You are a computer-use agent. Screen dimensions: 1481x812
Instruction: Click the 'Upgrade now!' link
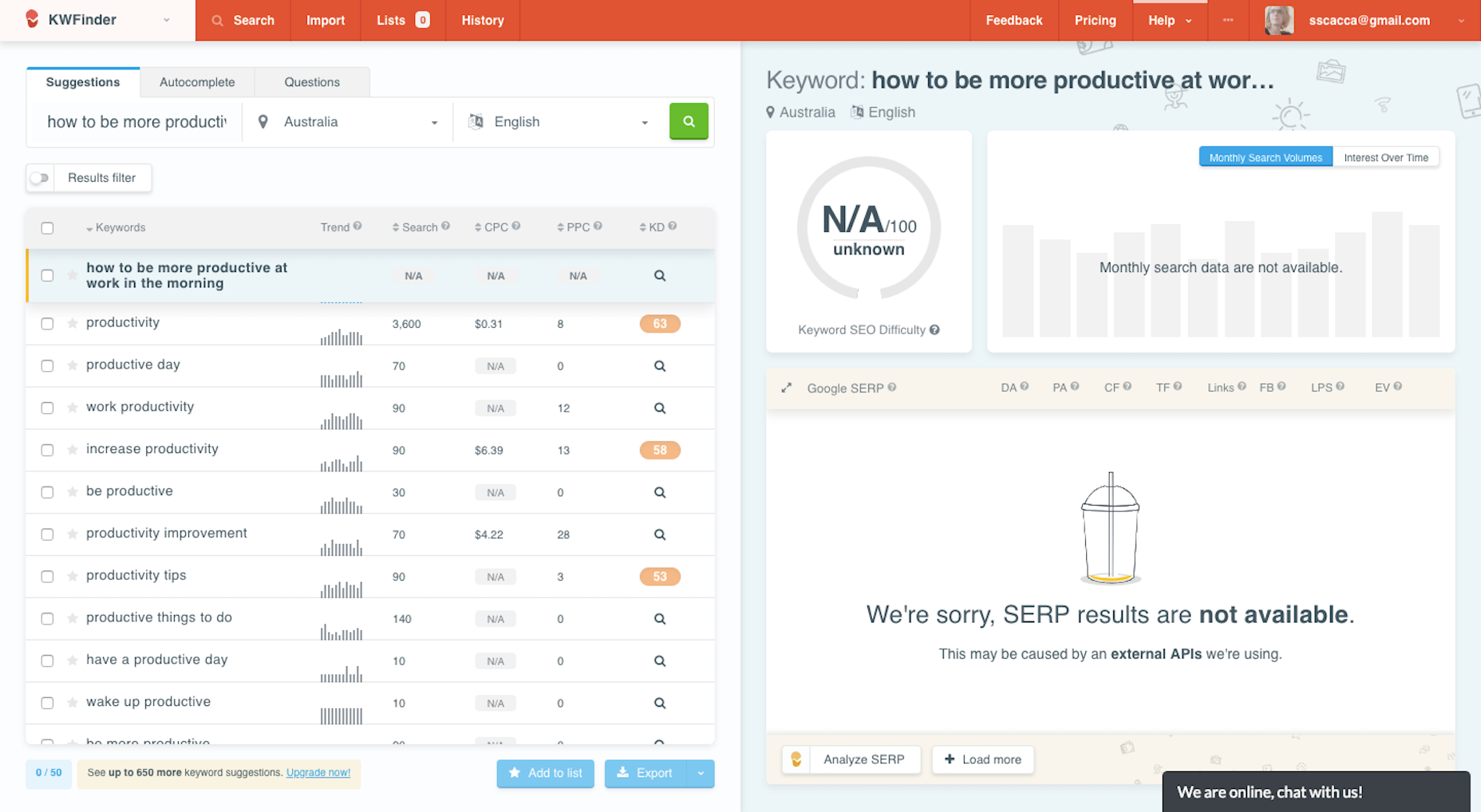tap(318, 772)
